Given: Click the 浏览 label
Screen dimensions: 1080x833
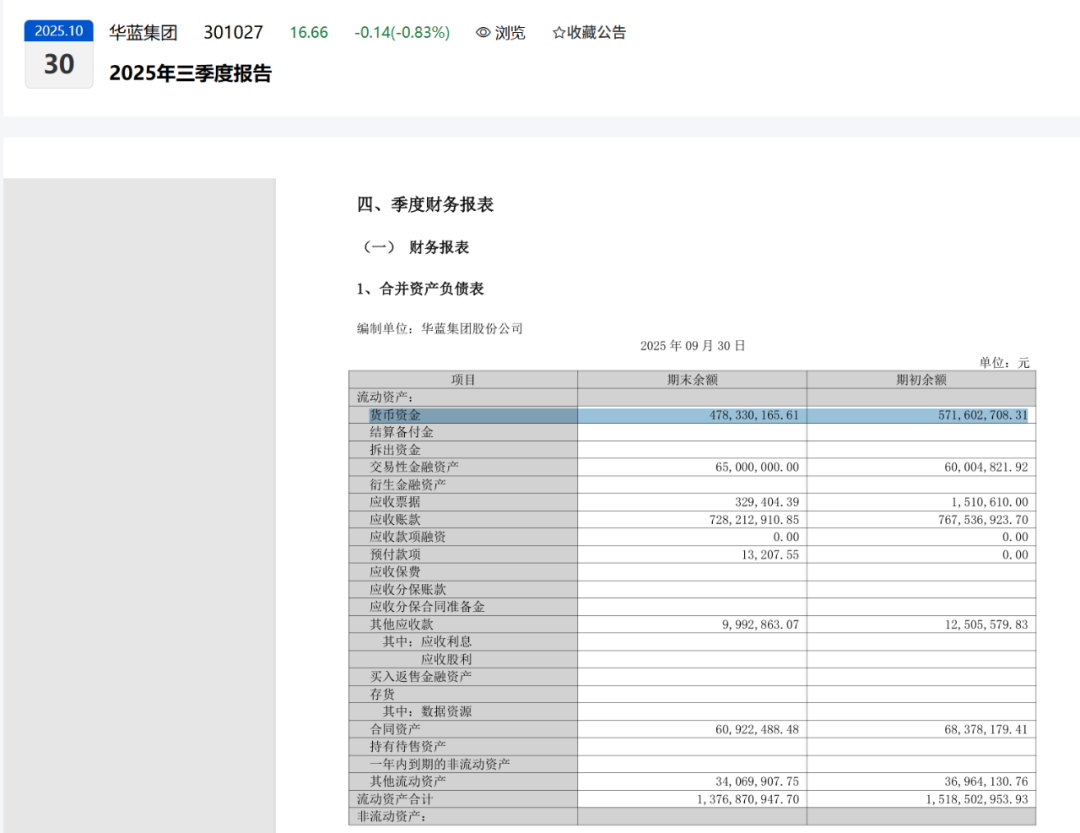Looking at the screenshot, I should click(x=510, y=32).
